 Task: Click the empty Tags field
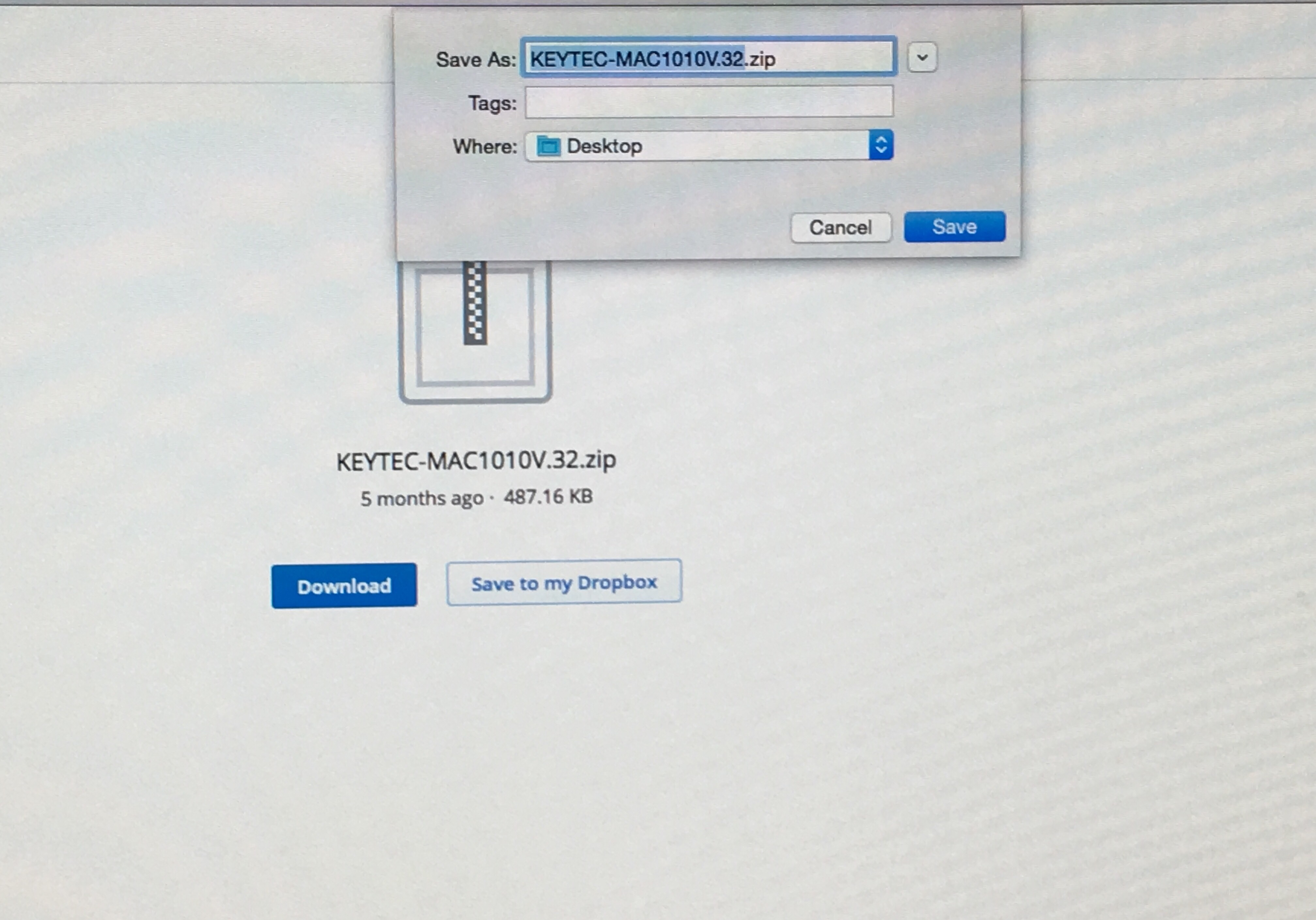click(x=709, y=102)
